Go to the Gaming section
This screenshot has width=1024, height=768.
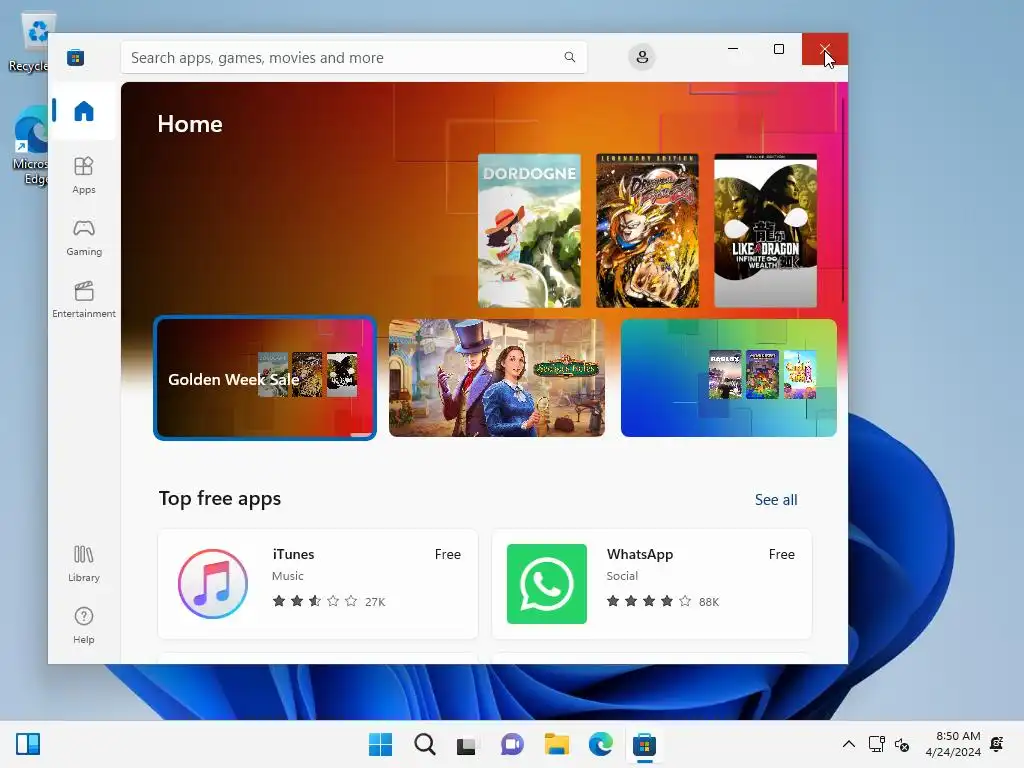click(84, 237)
